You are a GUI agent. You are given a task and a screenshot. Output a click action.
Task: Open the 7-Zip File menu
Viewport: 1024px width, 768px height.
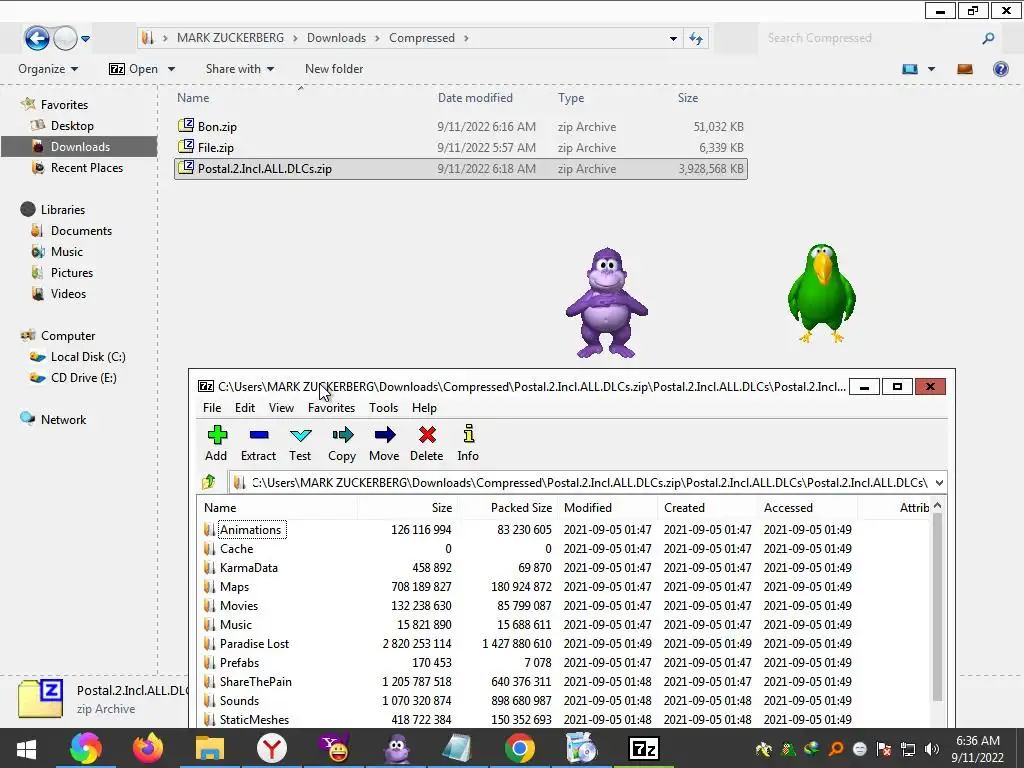tap(212, 408)
